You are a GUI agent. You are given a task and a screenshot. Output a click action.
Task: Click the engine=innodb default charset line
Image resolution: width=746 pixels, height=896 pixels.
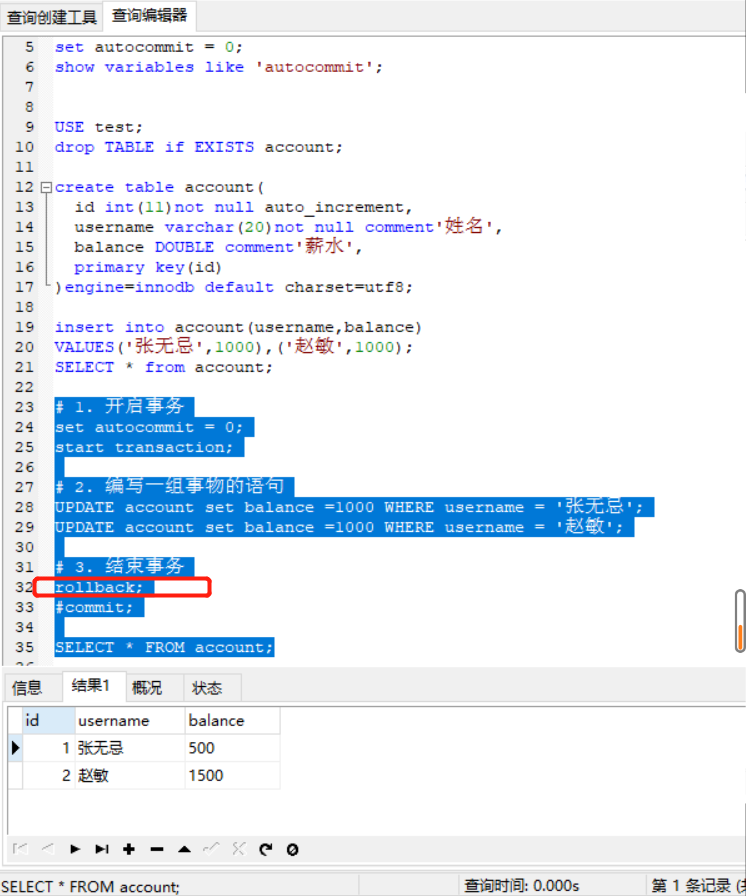point(234,287)
